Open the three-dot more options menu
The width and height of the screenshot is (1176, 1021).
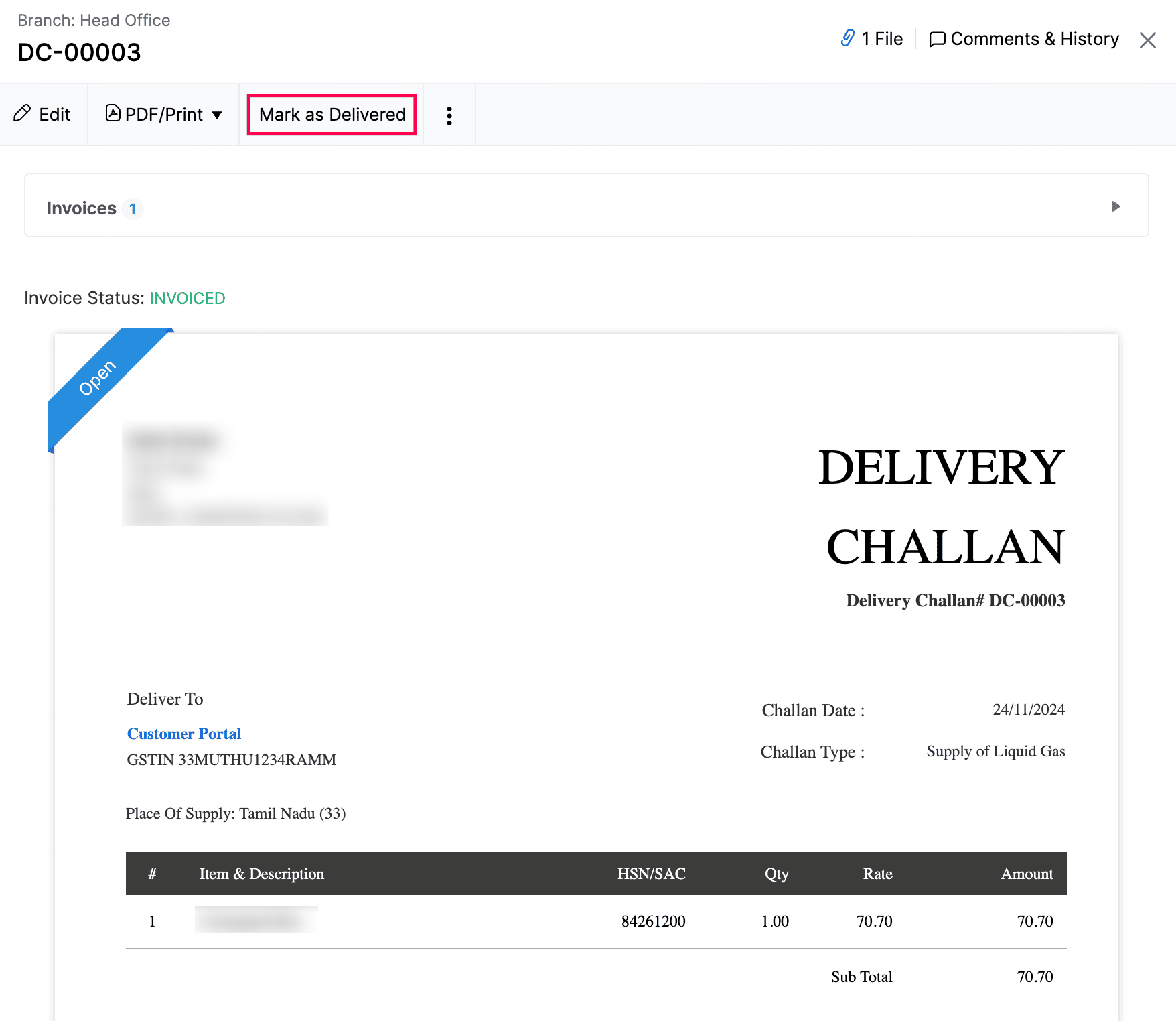pyautogui.click(x=449, y=115)
